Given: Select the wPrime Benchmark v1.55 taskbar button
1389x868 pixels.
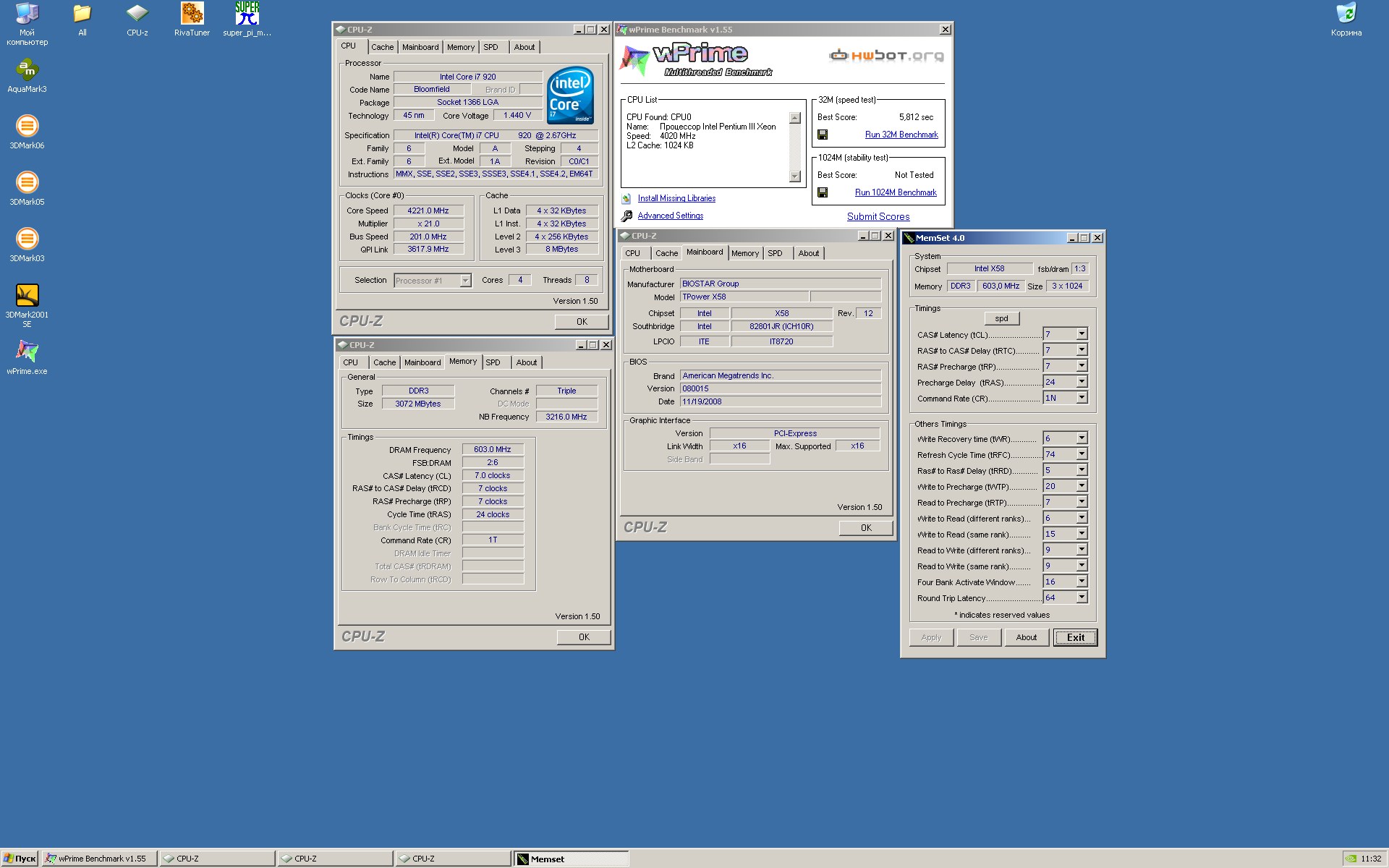Looking at the screenshot, I should (x=99, y=859).
